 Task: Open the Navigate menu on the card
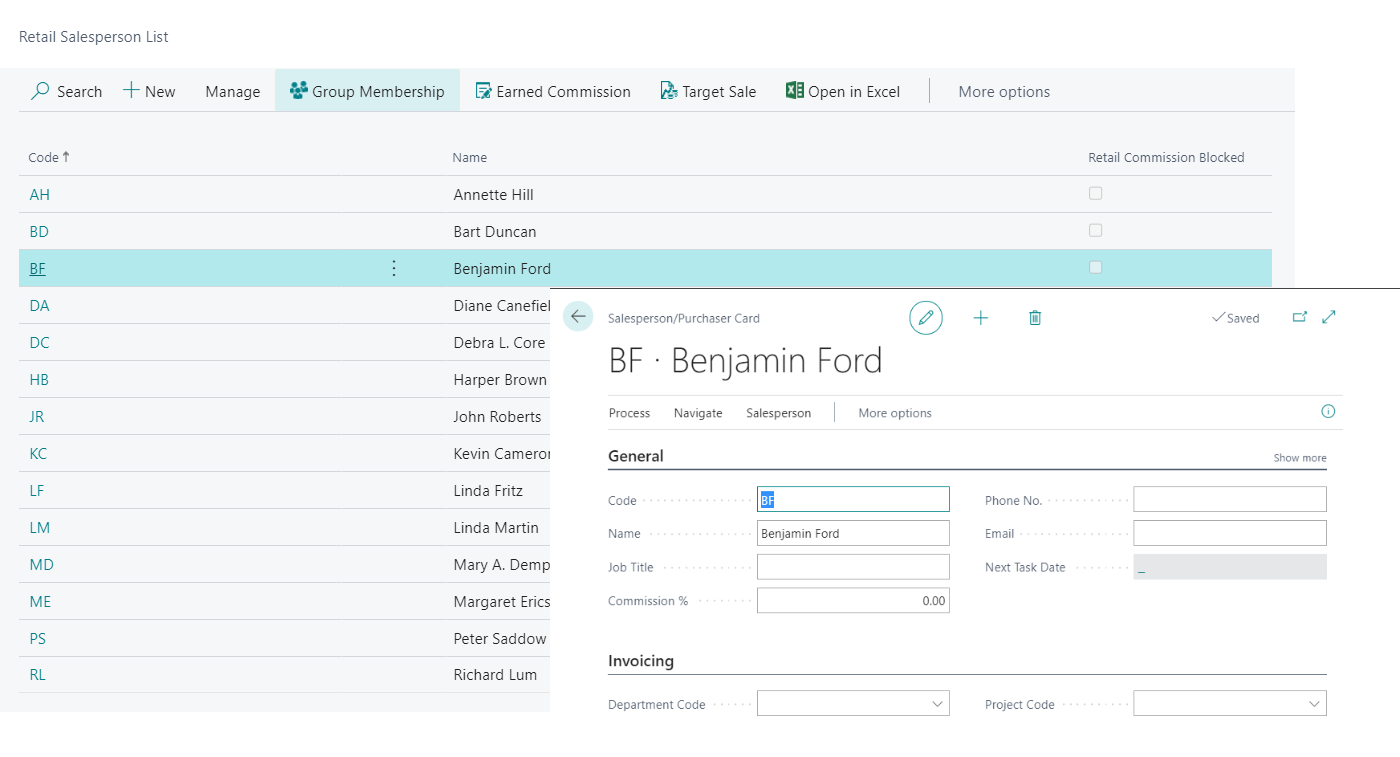(x=698, y=413)
